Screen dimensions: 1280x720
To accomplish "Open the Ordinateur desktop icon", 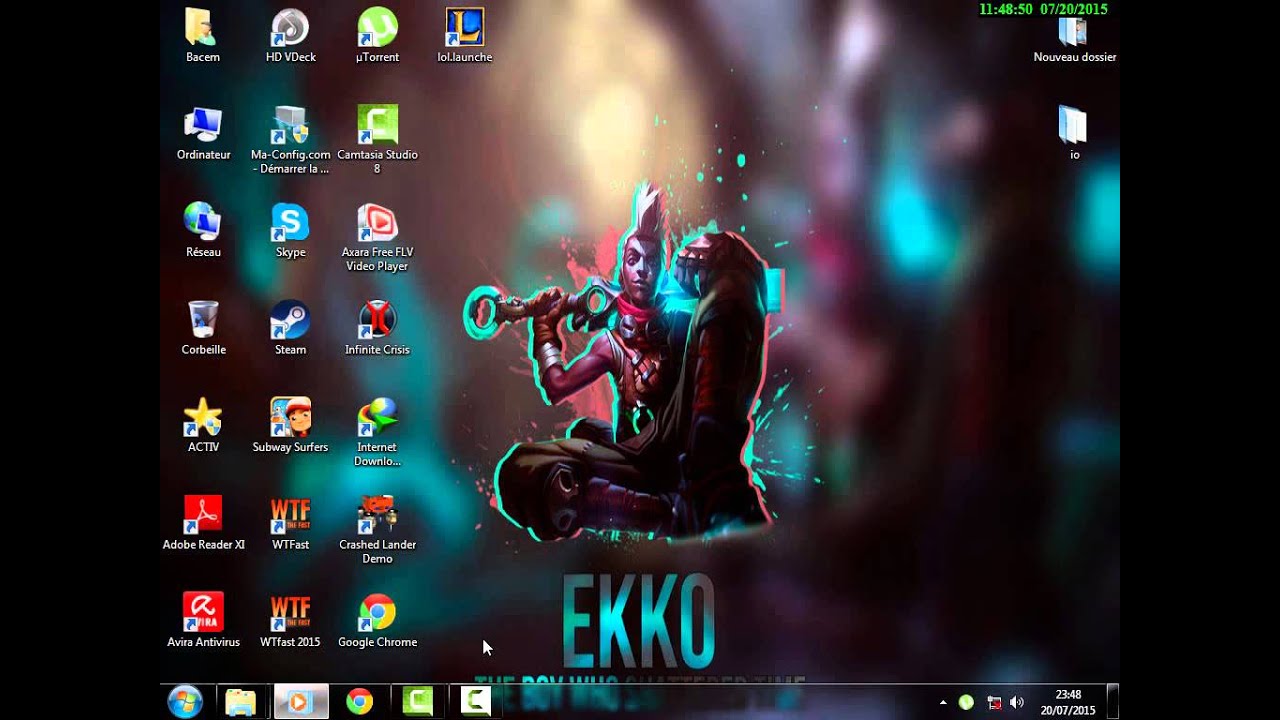I will [203, 133].
